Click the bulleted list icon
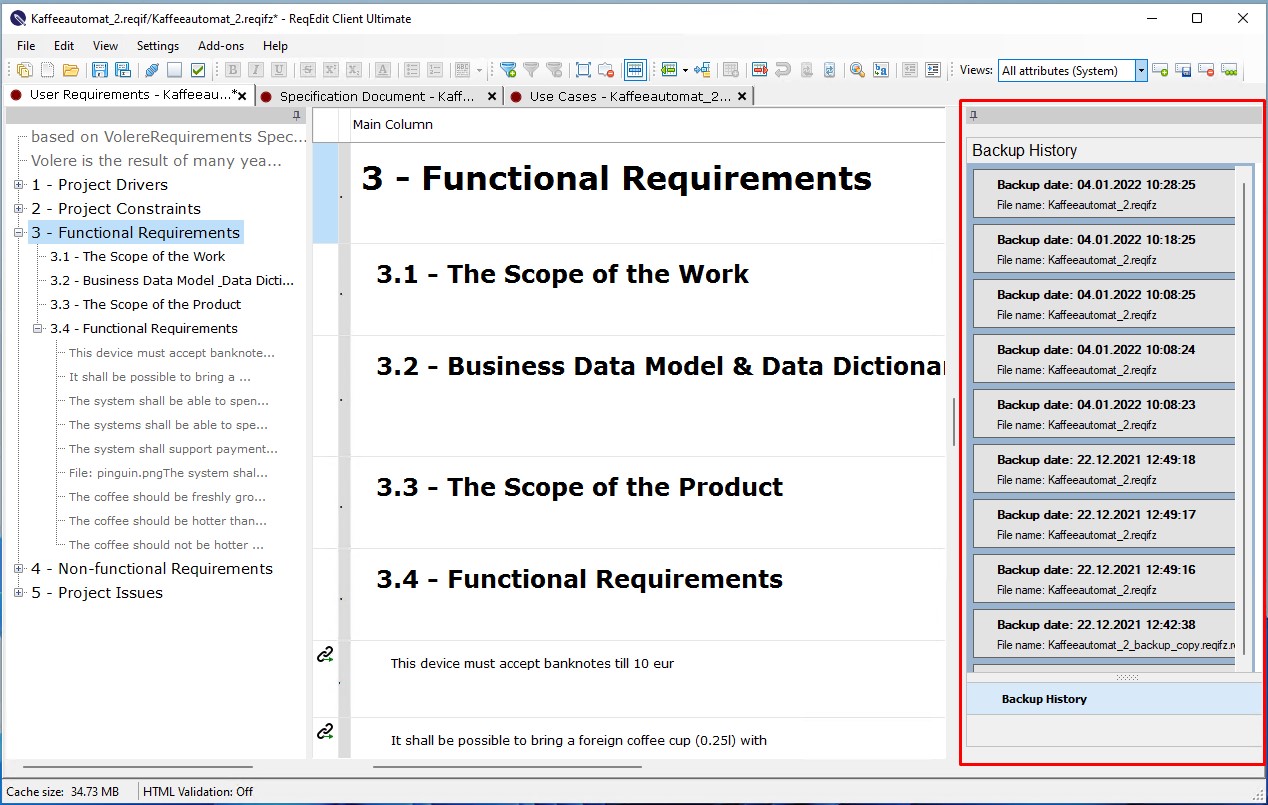Screen dimensions: 1268x805 pyautogui.click(x=412, y=70)
